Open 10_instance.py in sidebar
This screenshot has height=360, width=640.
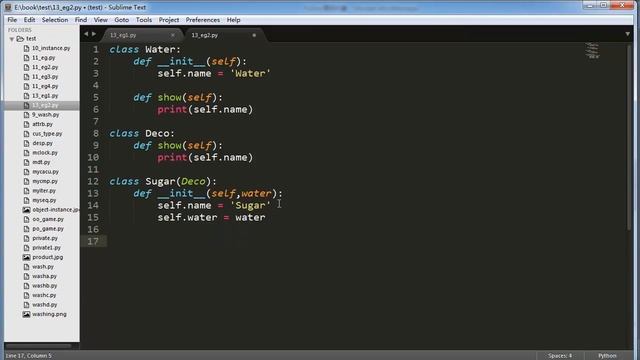(x=51, y=48)
